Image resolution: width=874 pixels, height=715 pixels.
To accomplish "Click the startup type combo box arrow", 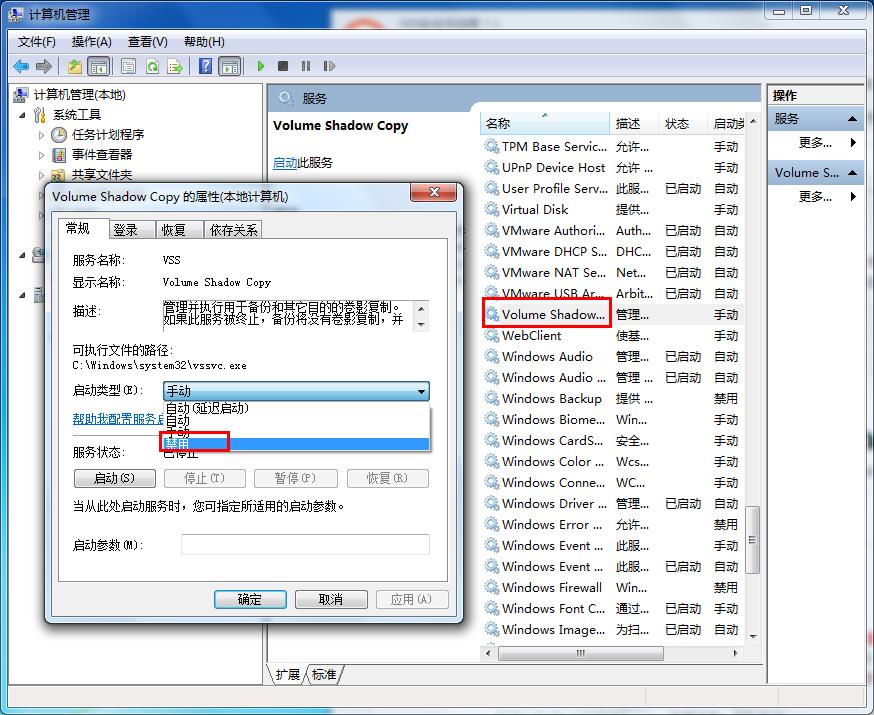I will (x=421, y=391).
